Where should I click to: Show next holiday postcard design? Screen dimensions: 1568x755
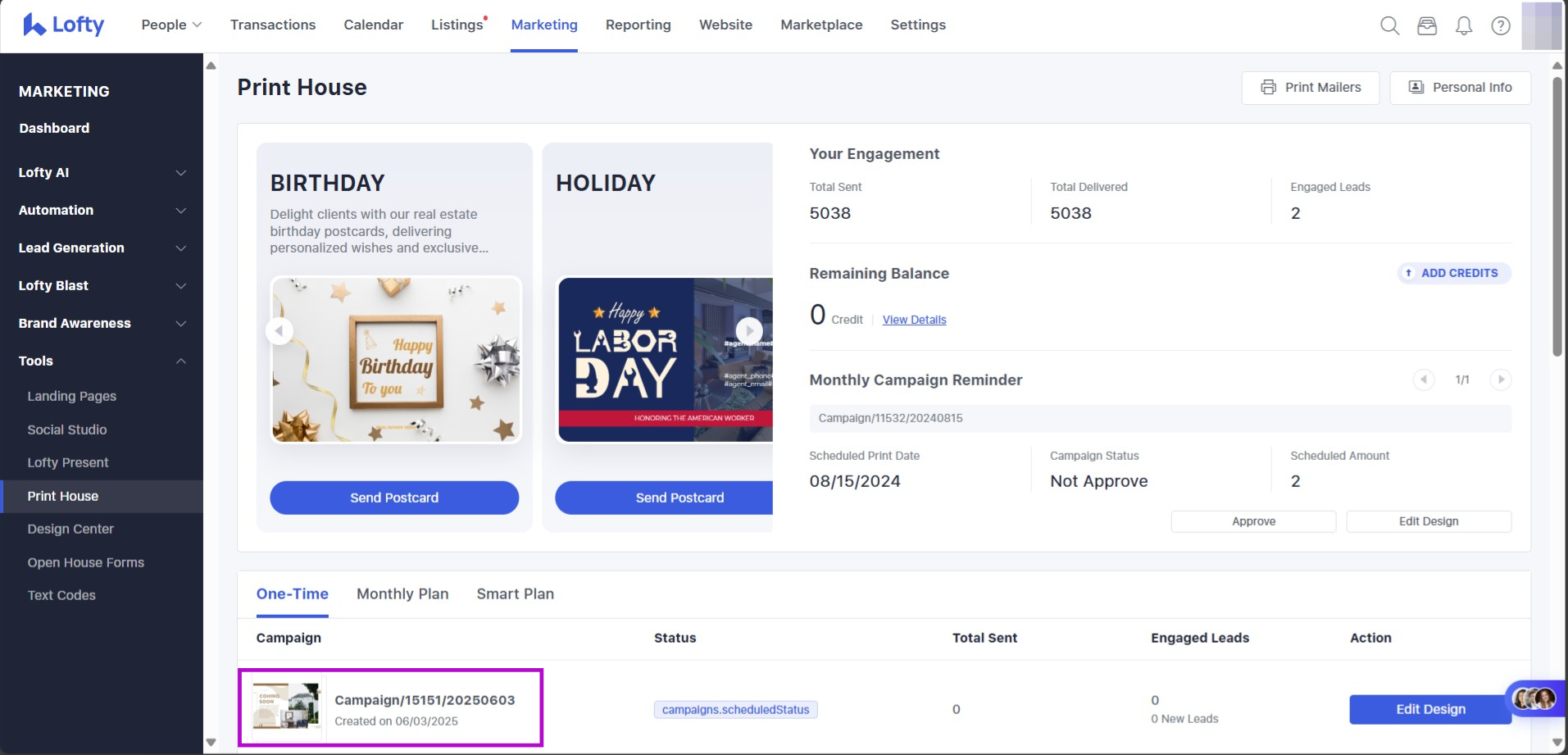pyautogui.click(x=748, y=331)
